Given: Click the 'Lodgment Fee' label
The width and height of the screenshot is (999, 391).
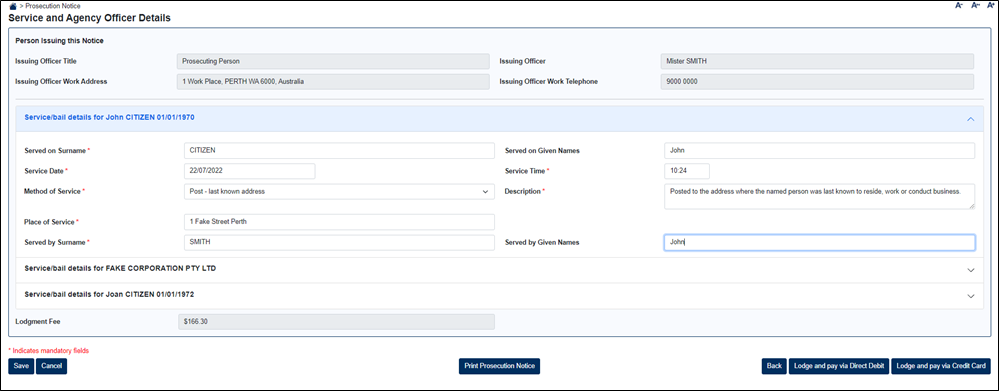Looking at the screenshot, I should coord(38,322).
